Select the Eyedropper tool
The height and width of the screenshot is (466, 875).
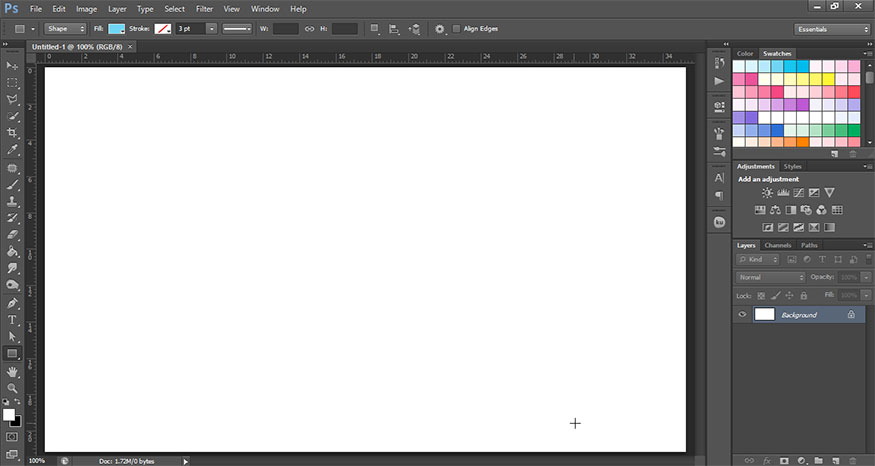pyautogui.click(x=13, y=149)
